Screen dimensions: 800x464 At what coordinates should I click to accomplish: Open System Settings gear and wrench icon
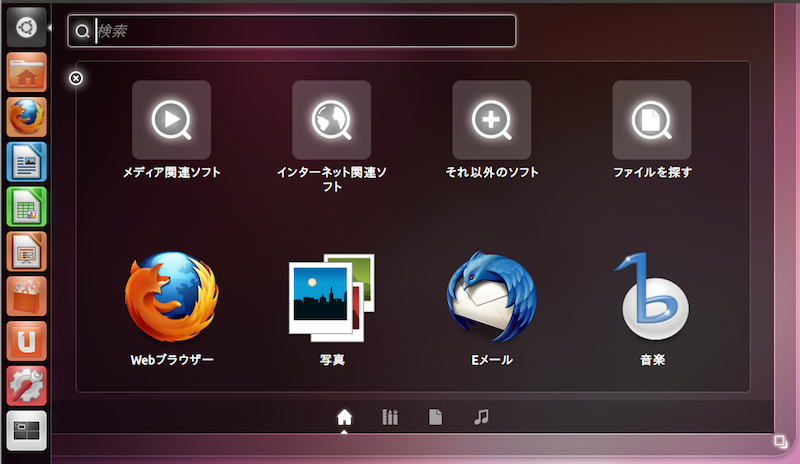(27, 386)
